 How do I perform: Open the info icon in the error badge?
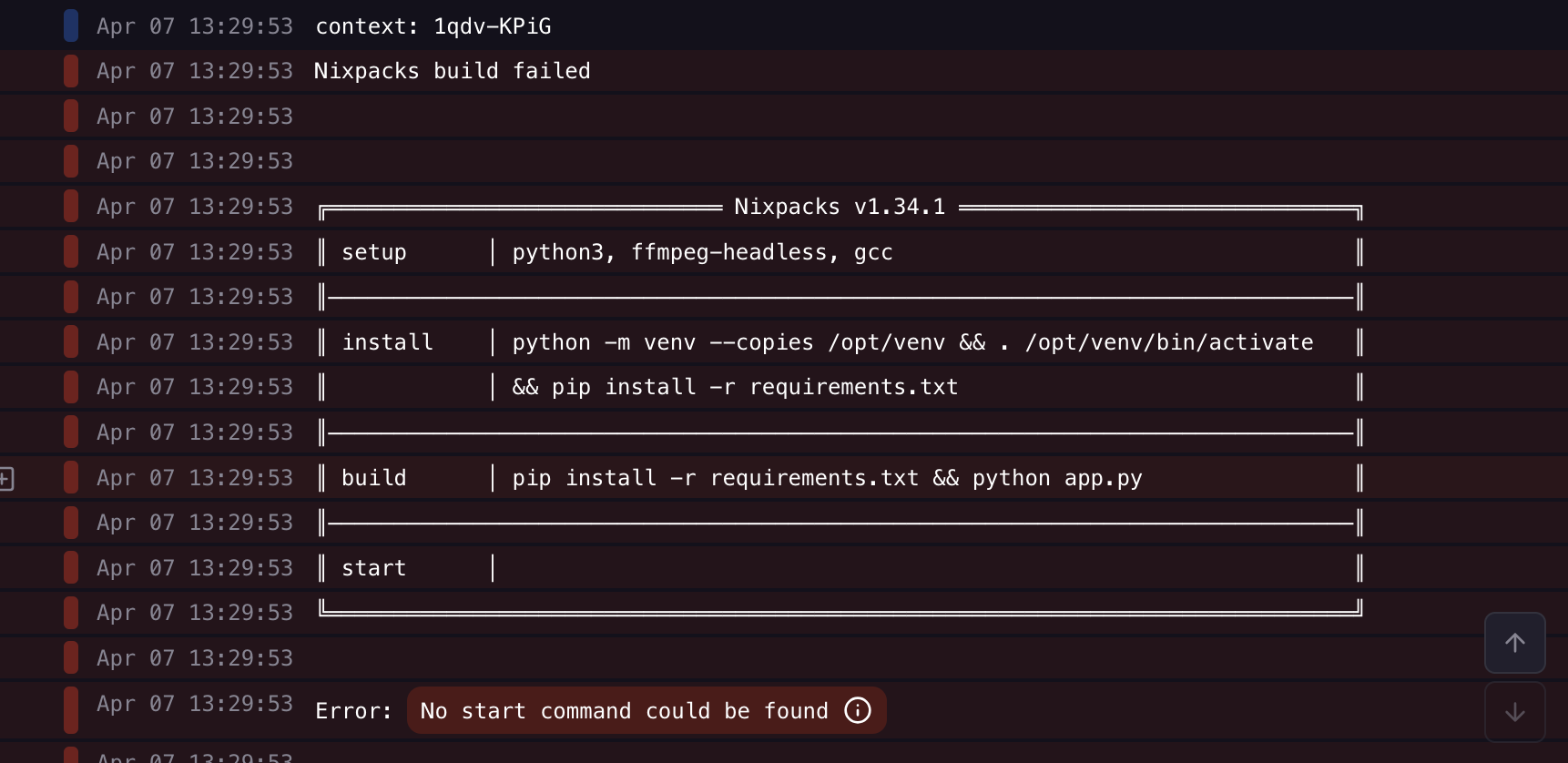tap(857, 710)
